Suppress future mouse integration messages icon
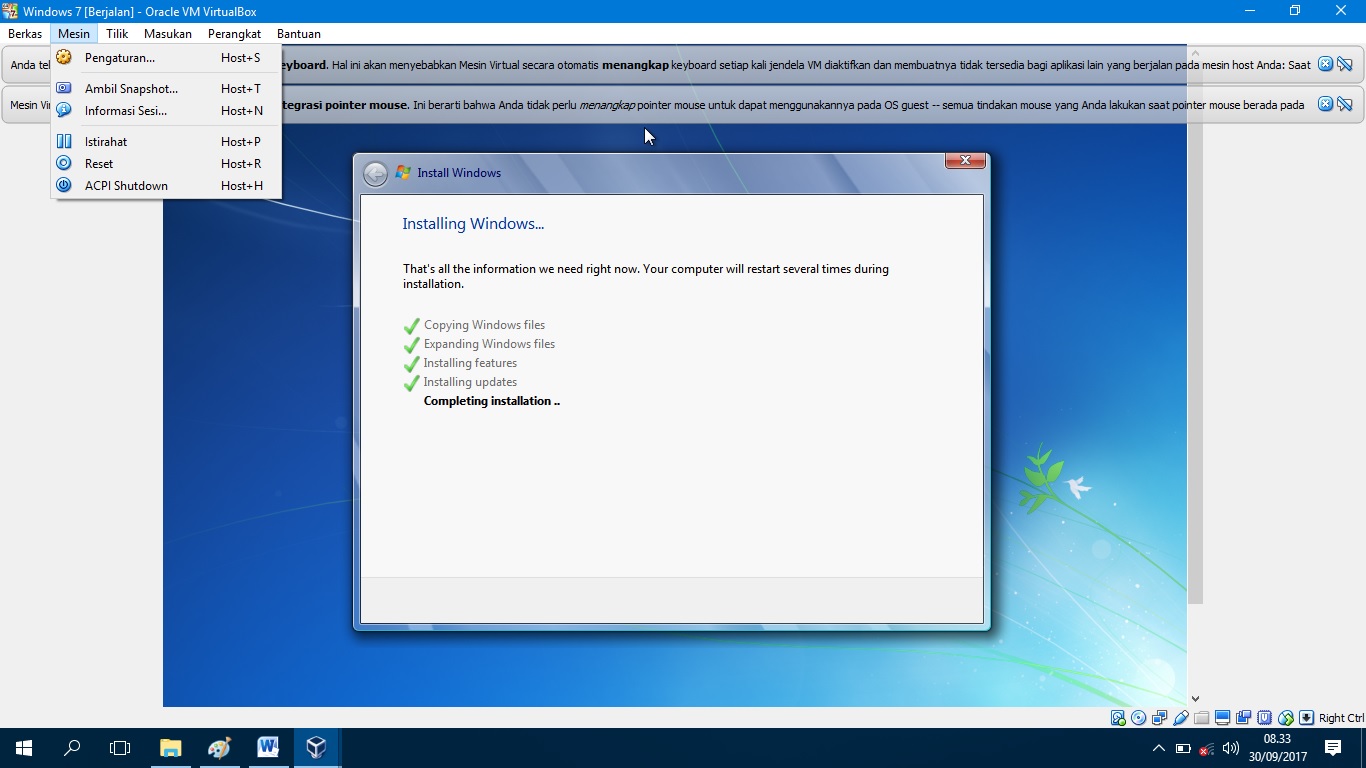This screenshot has height=768, width=1366. coord(1345,104)
